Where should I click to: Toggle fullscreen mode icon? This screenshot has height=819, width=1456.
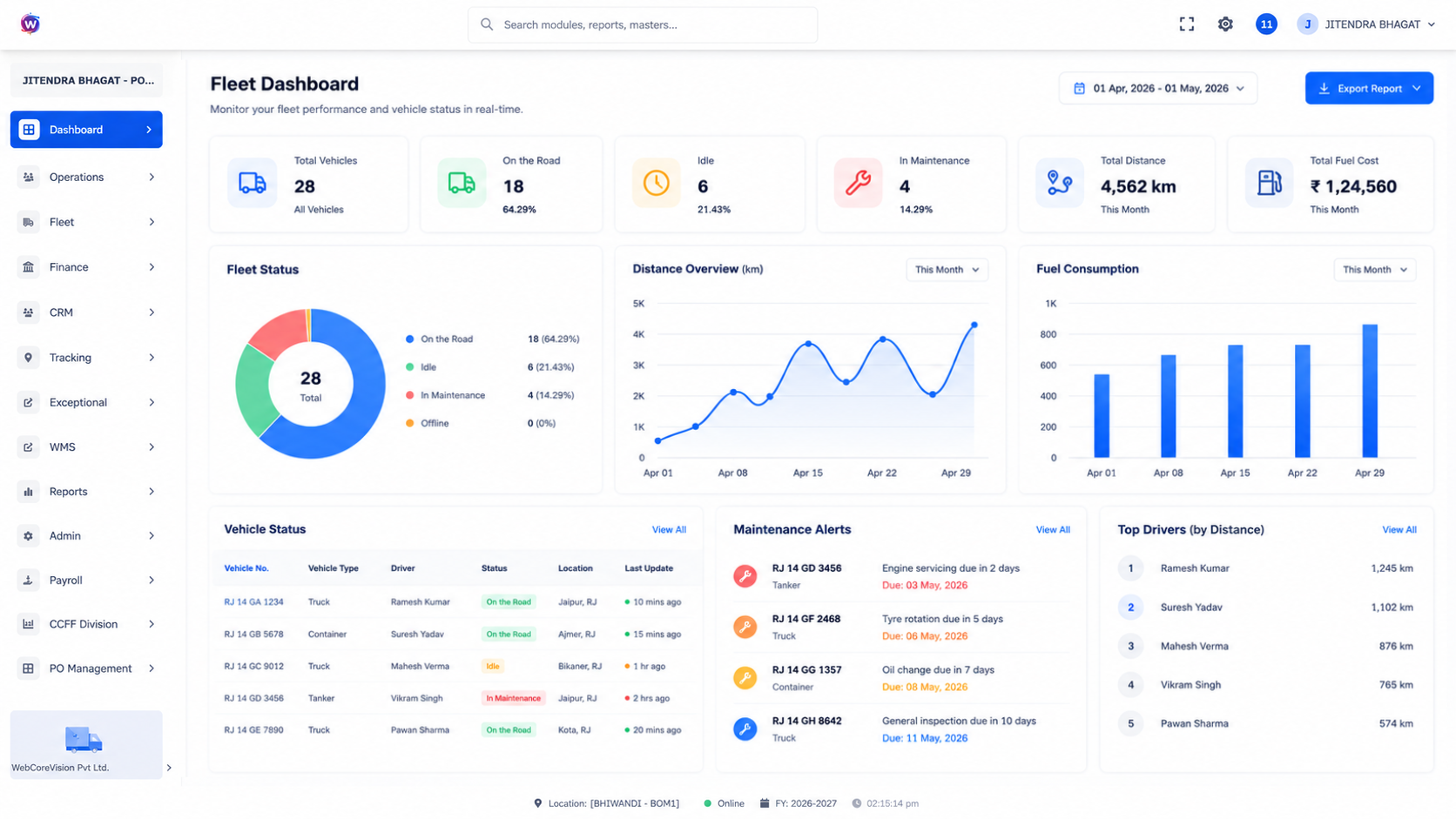click(1186, 24)
